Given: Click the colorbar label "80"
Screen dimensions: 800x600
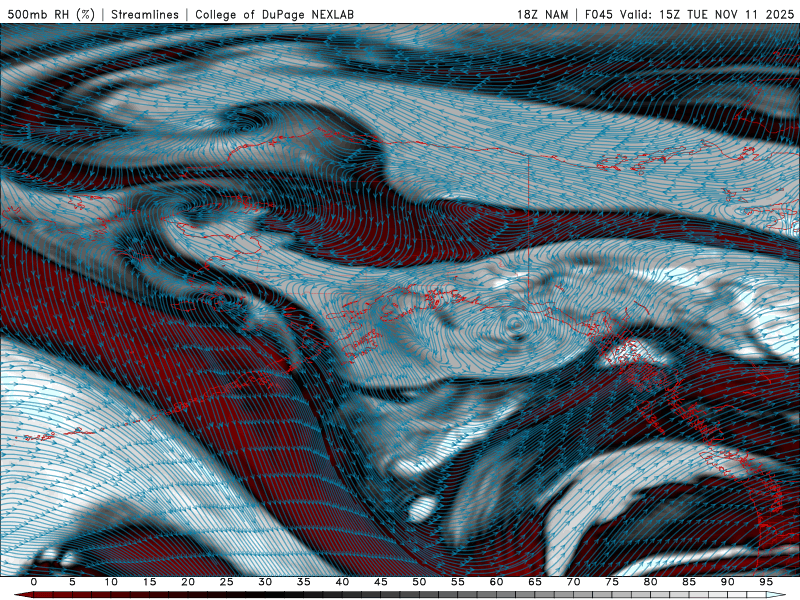Looking at the screenshot, I should tap(651, 582).
